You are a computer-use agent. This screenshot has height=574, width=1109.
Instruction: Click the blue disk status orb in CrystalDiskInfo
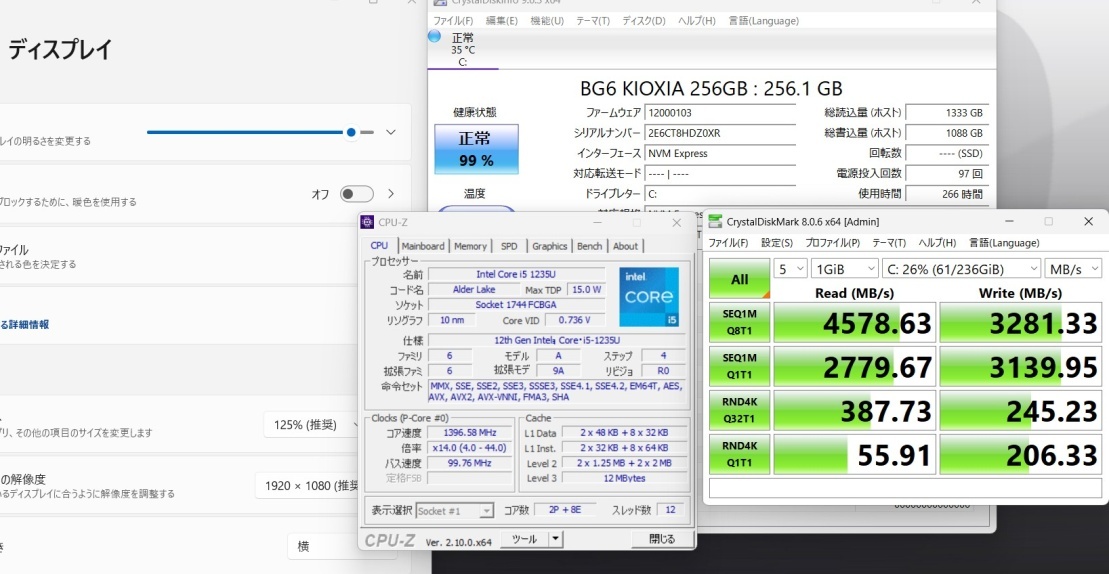(434, 36)
